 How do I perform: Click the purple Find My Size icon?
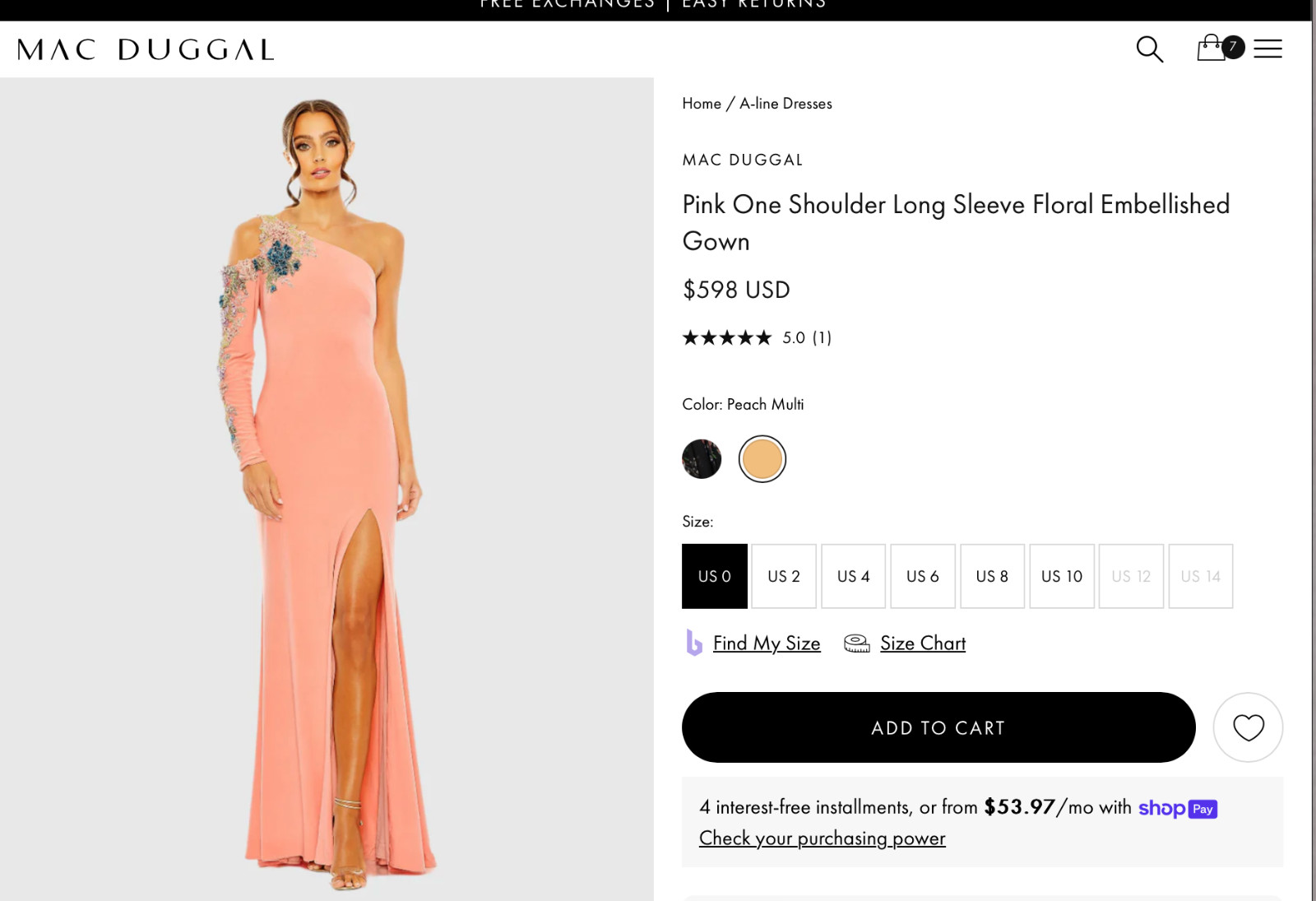point(694,643)
